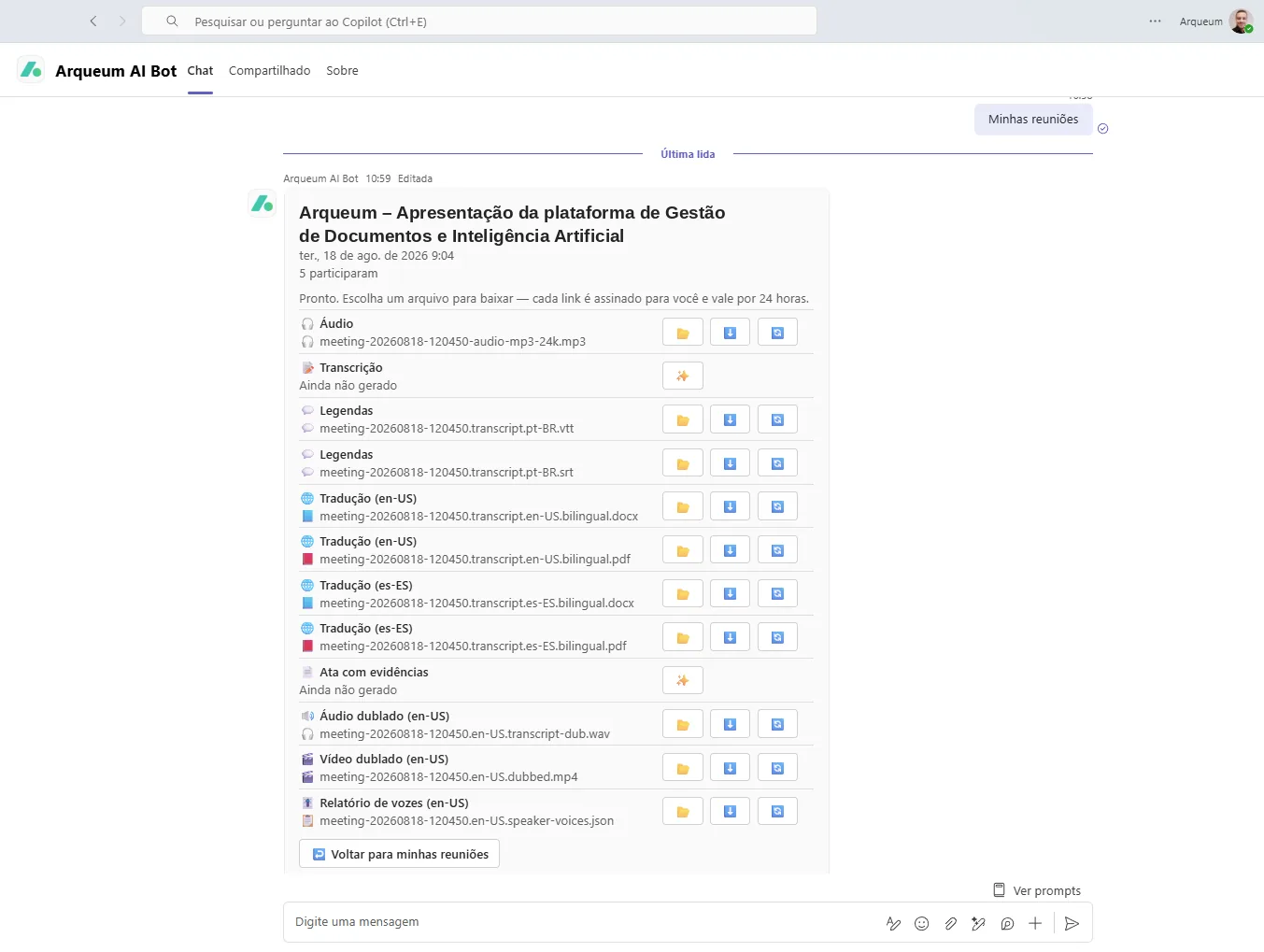Download the es-ES.bilingual.docx file

click(x=730, y=593)
